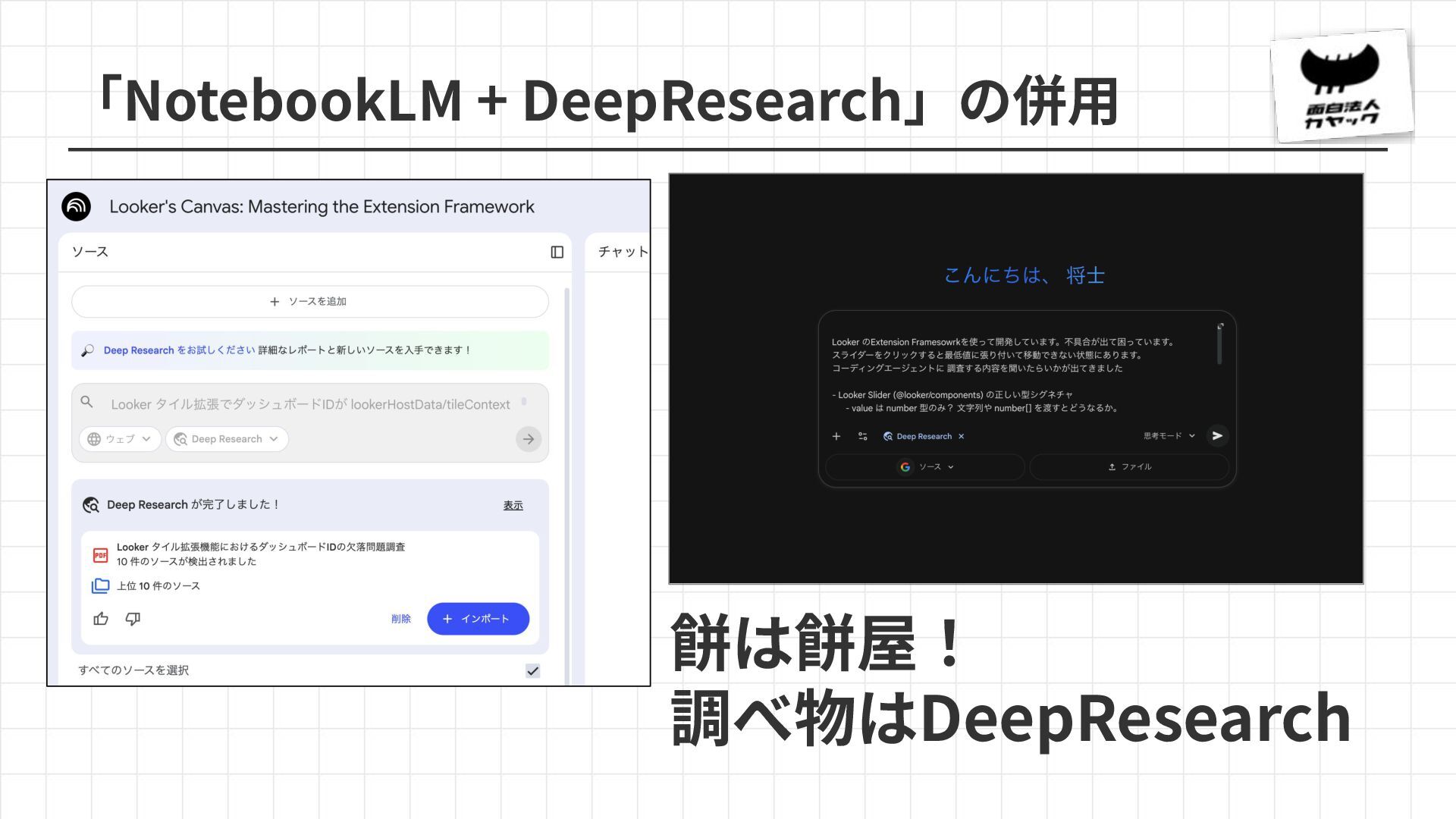The height and width of the screenshot is (819, 1456).
Task: Open the tools settings icon in Gemini
Action: tap(862, 436)
